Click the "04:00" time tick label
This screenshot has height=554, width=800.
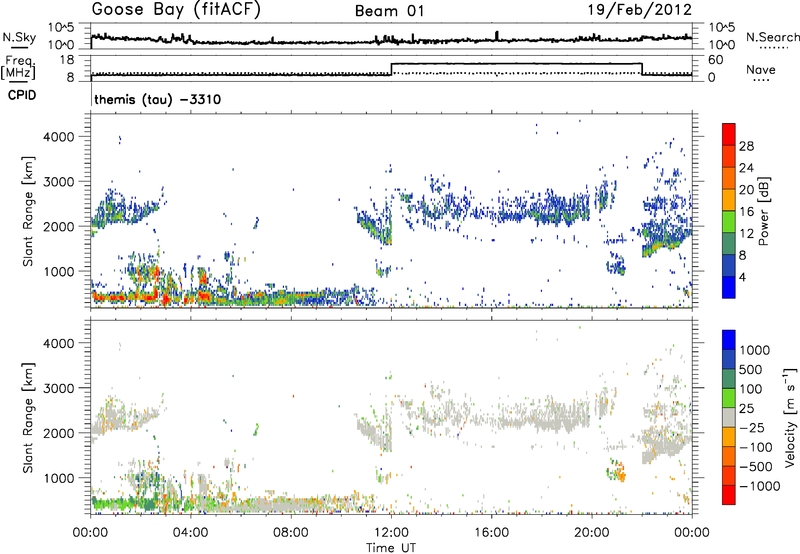pyautogui.click(x=190, y=533)
